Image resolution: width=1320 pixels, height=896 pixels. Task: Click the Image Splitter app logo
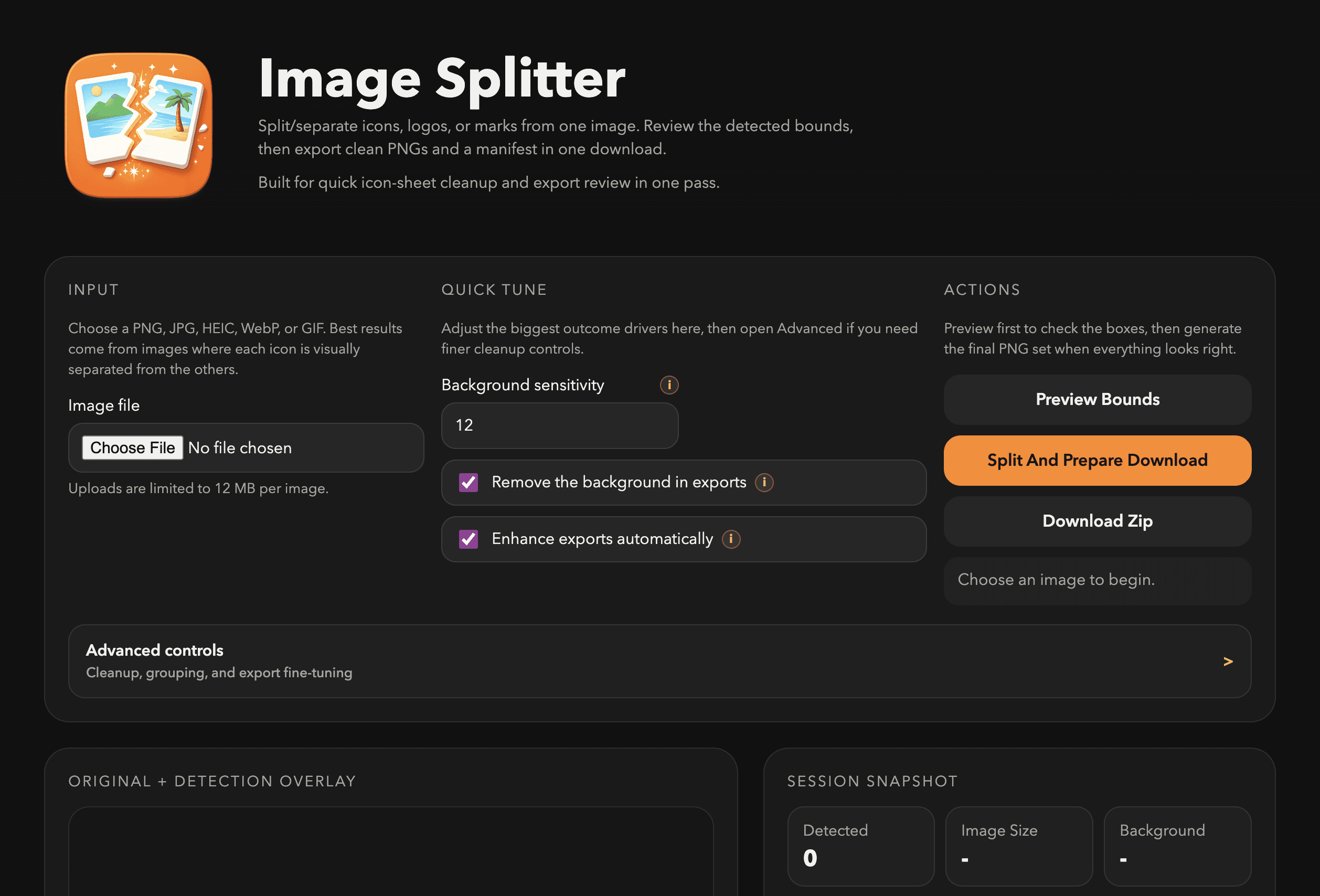click(139, 125)
